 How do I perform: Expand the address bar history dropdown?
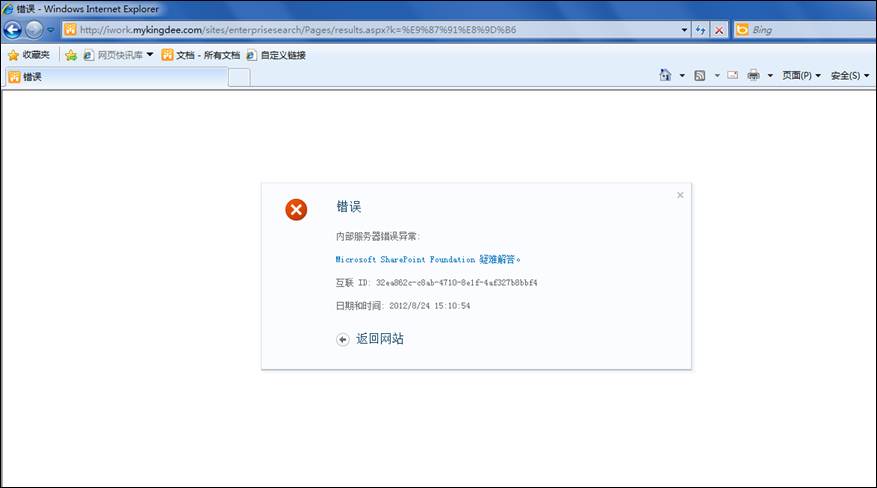(684, 30)
